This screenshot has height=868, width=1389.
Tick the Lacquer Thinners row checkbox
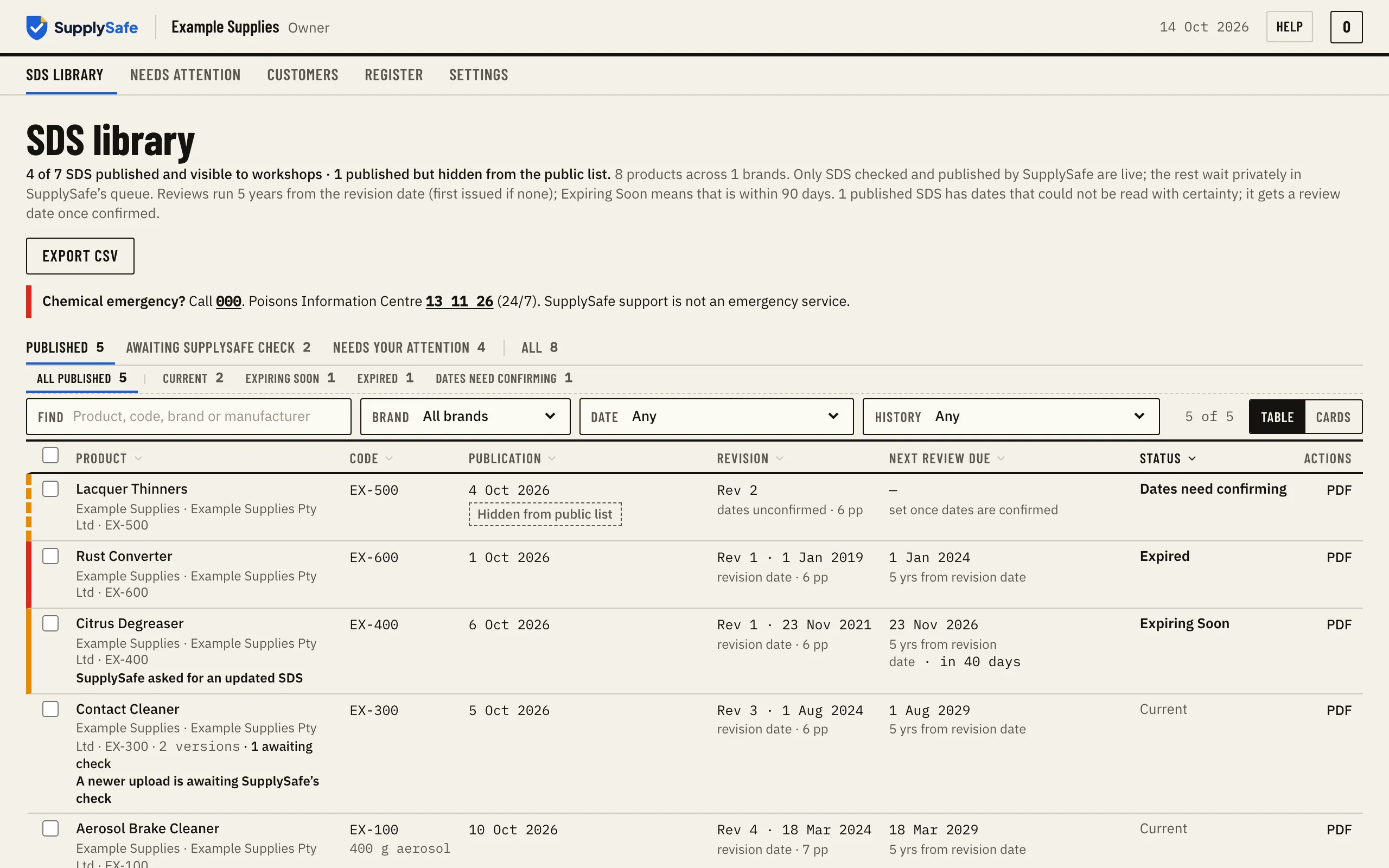[x=50, y=489]
